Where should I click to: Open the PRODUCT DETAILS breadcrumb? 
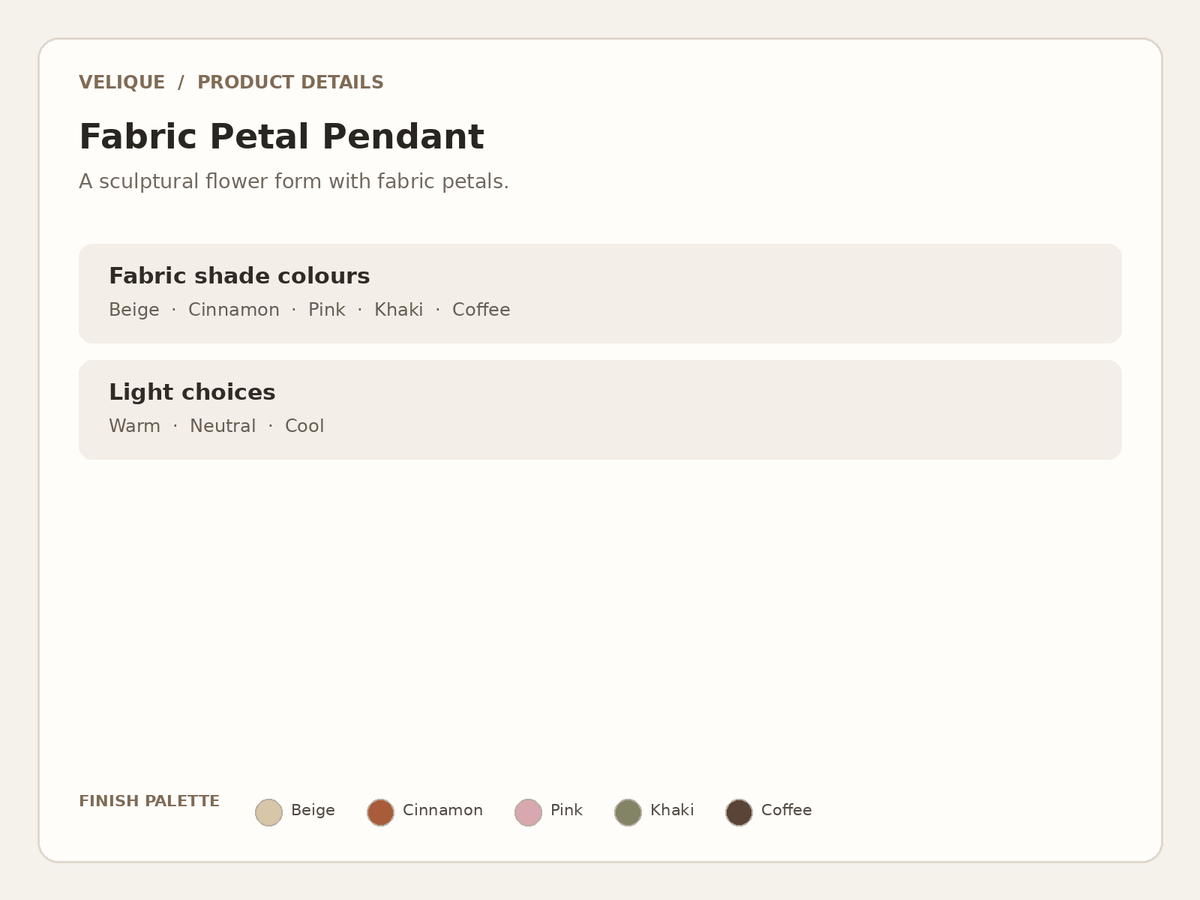[x=290, y=82]
